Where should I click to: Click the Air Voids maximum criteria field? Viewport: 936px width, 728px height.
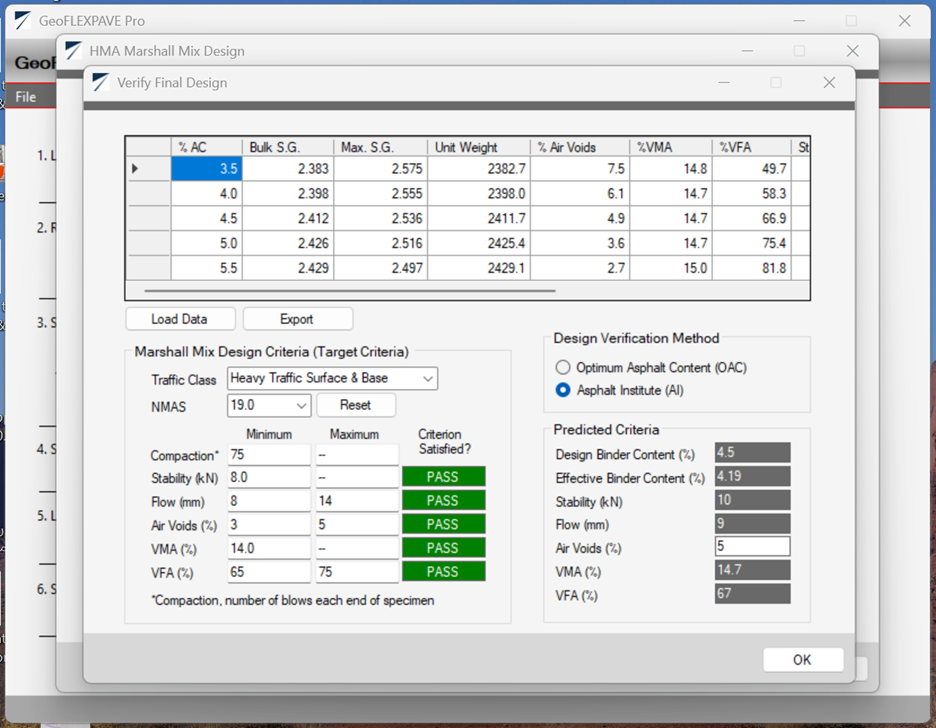pyautogui.click(x=357, y=525)
